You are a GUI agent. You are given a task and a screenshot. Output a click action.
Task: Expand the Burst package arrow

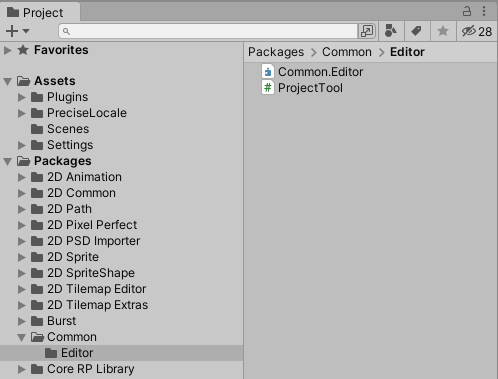[21, 321]
